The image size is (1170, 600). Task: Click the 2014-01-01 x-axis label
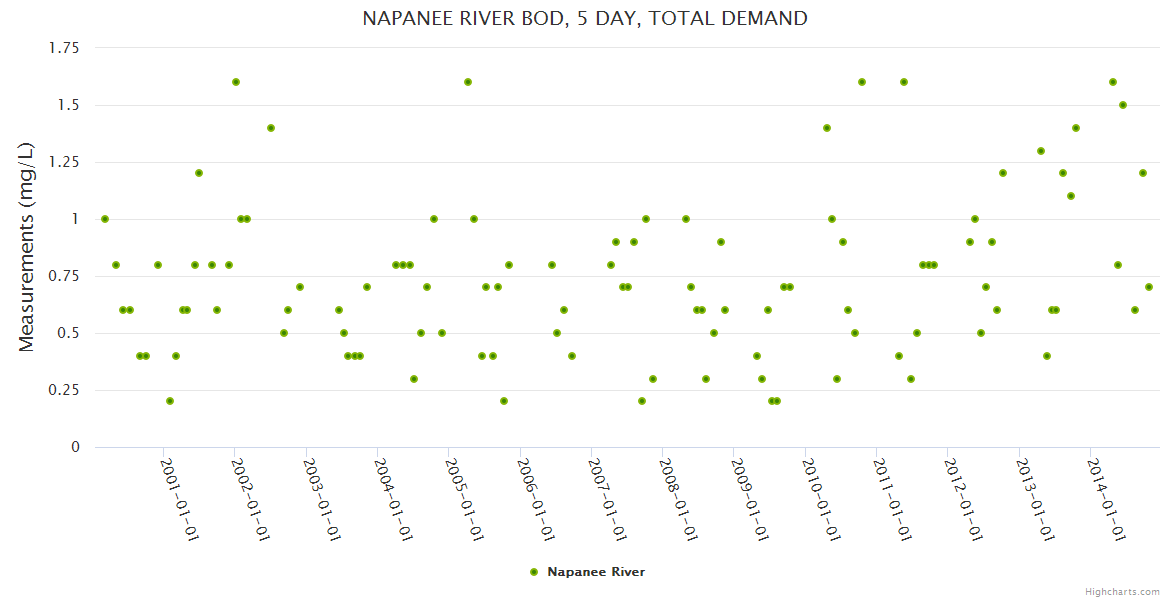[x=1106, y=499]
